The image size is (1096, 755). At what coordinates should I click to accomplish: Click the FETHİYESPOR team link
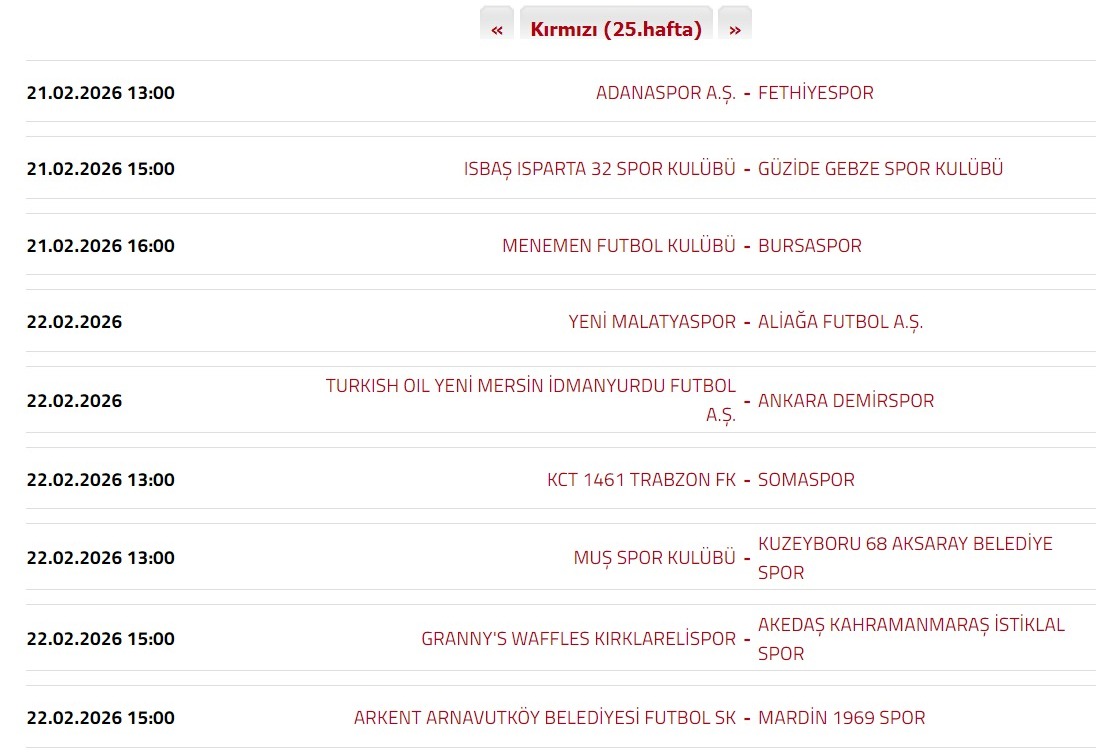tap(816, 93)
